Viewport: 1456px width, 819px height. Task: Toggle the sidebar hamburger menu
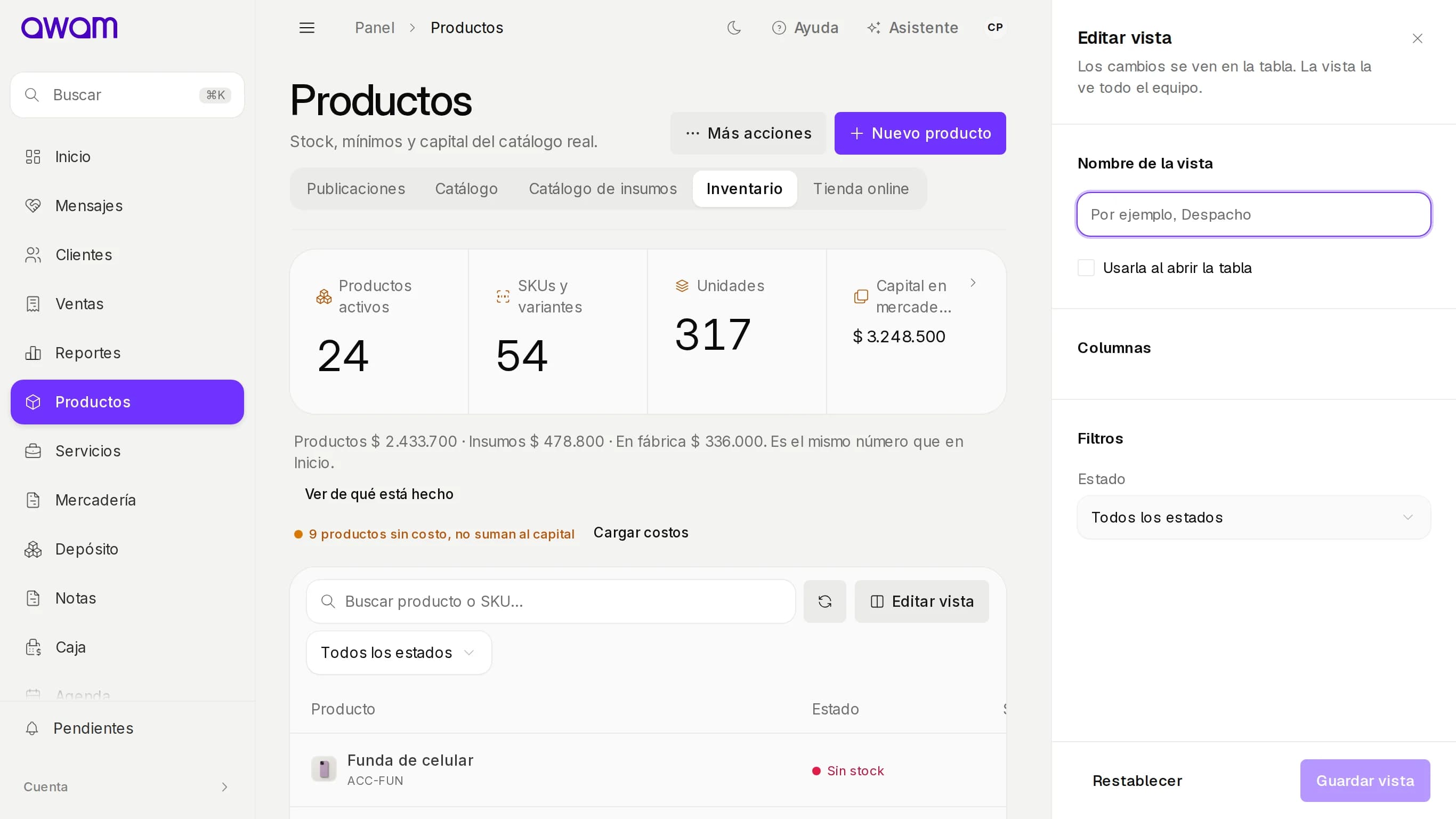(307, 28)
